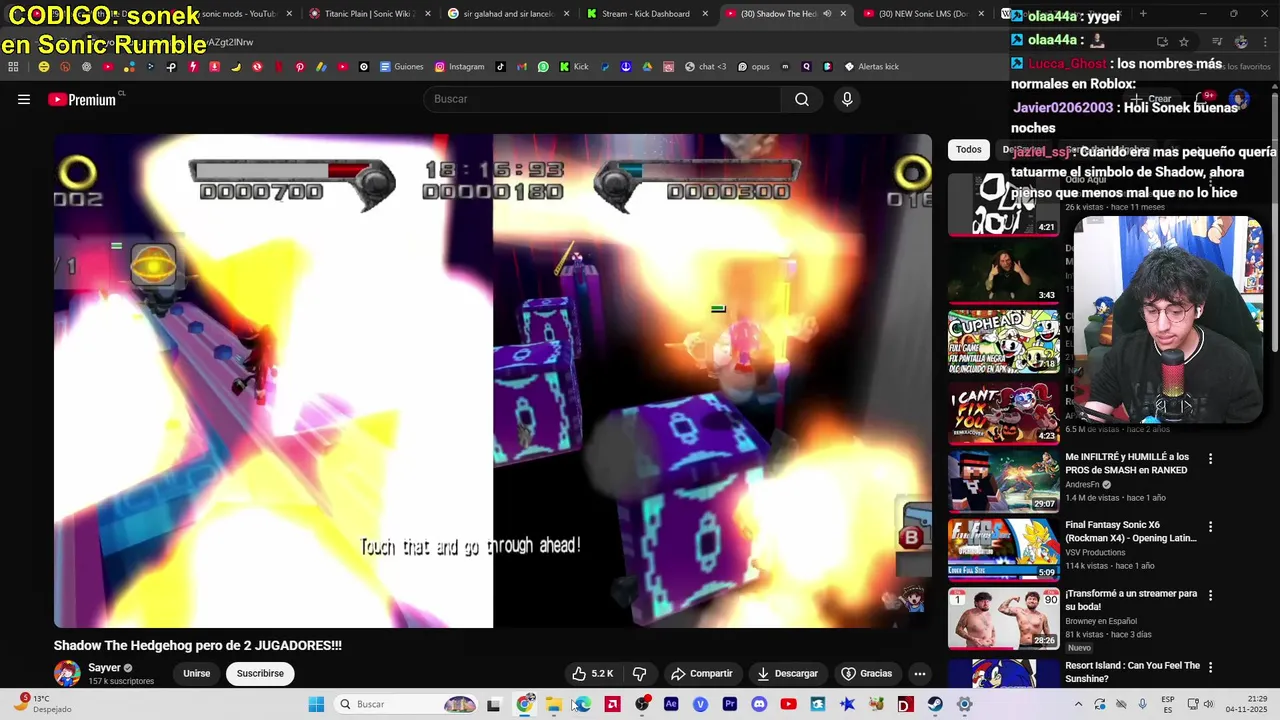Click the YouTube Premium logo
This screenshot has height=720, width=1280.
pyautogui.click(x=82, y=99)
